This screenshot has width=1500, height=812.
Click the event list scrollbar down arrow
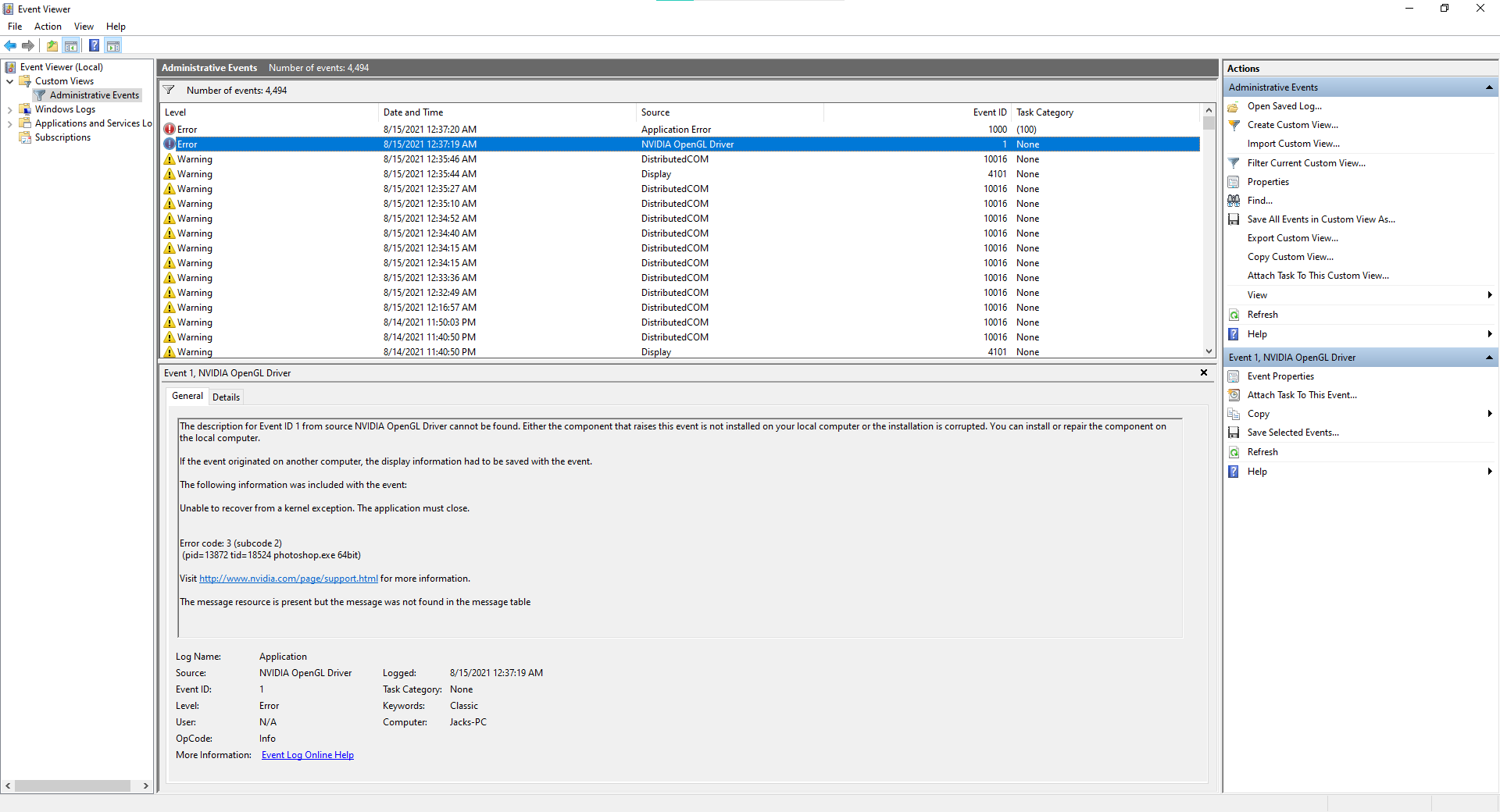[1209, 351]
